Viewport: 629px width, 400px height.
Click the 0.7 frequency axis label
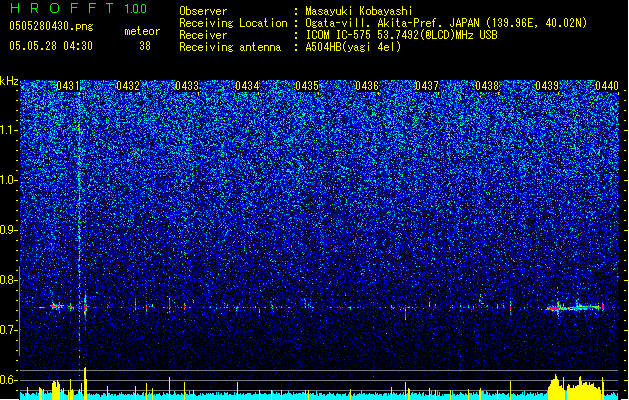pos(8,330)
